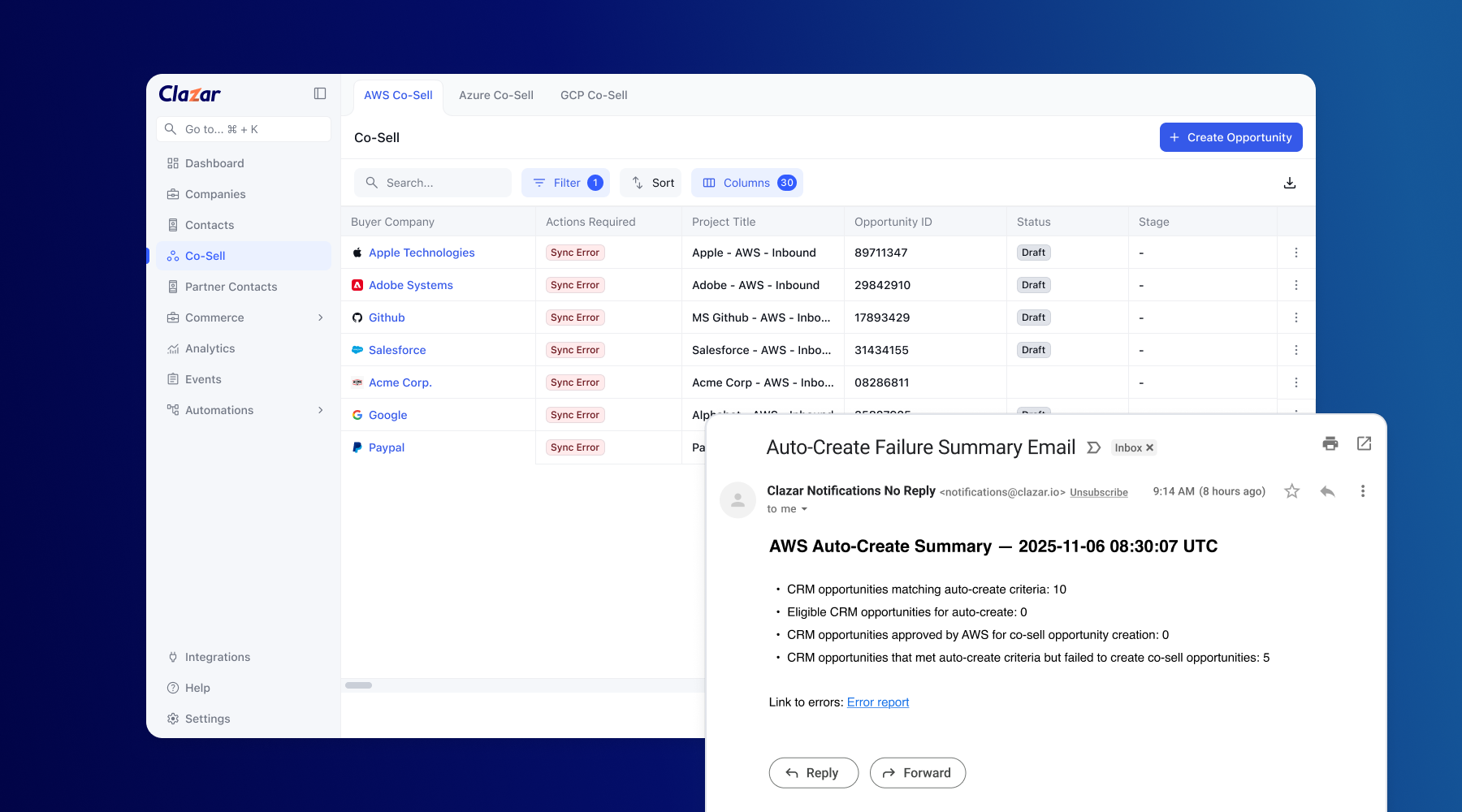Open the Salesforce company link

[x=397, y=350]
